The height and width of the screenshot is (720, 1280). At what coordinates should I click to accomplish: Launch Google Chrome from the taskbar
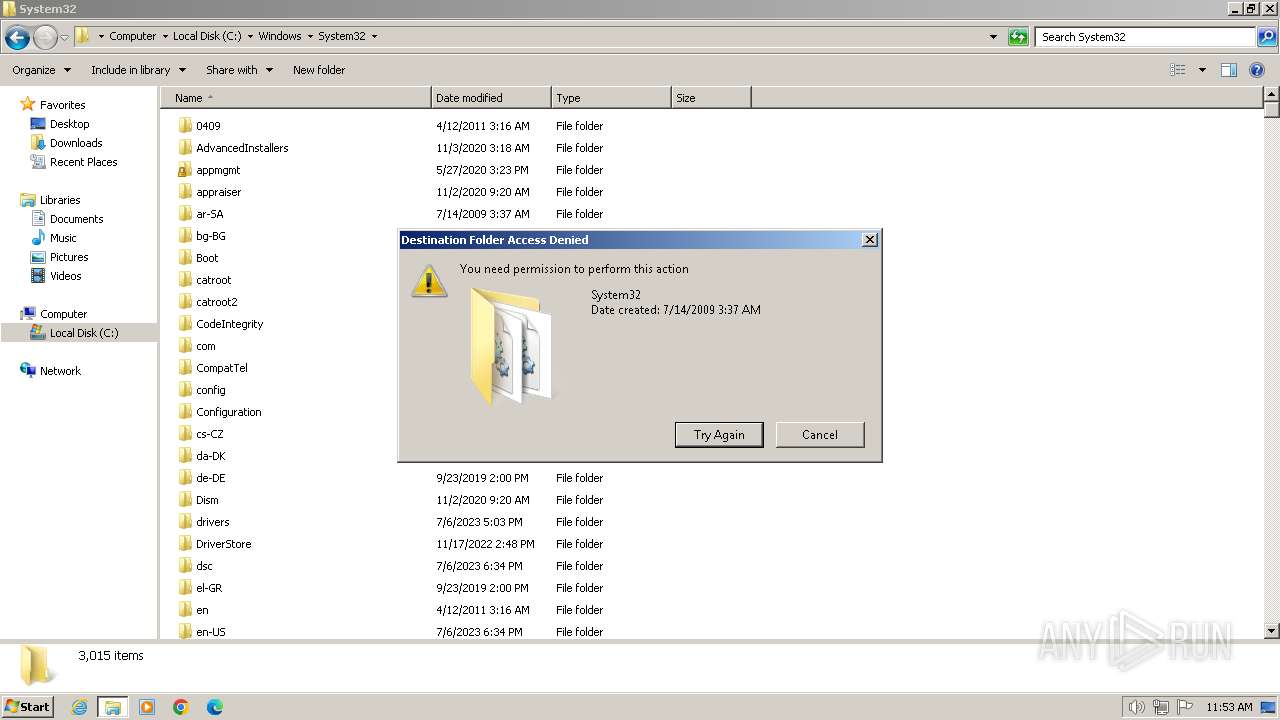[x=181, y=707]
